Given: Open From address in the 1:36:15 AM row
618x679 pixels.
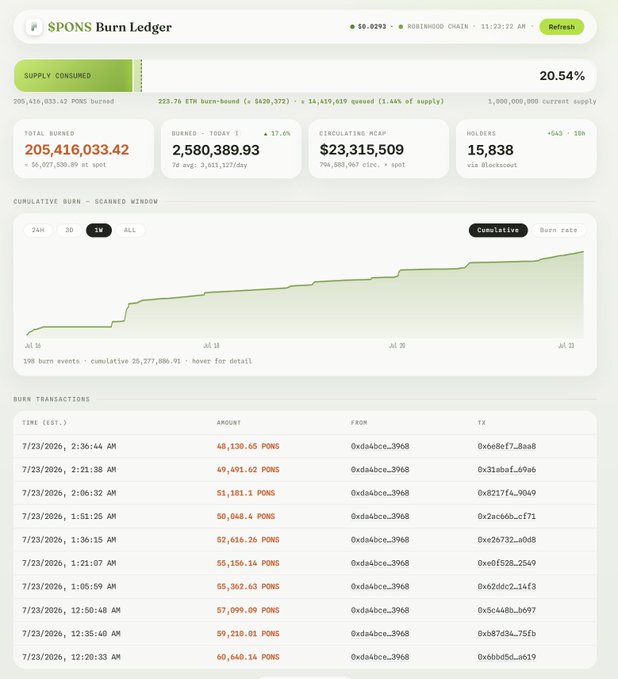Looking at the screenshot, I should 380,540.
